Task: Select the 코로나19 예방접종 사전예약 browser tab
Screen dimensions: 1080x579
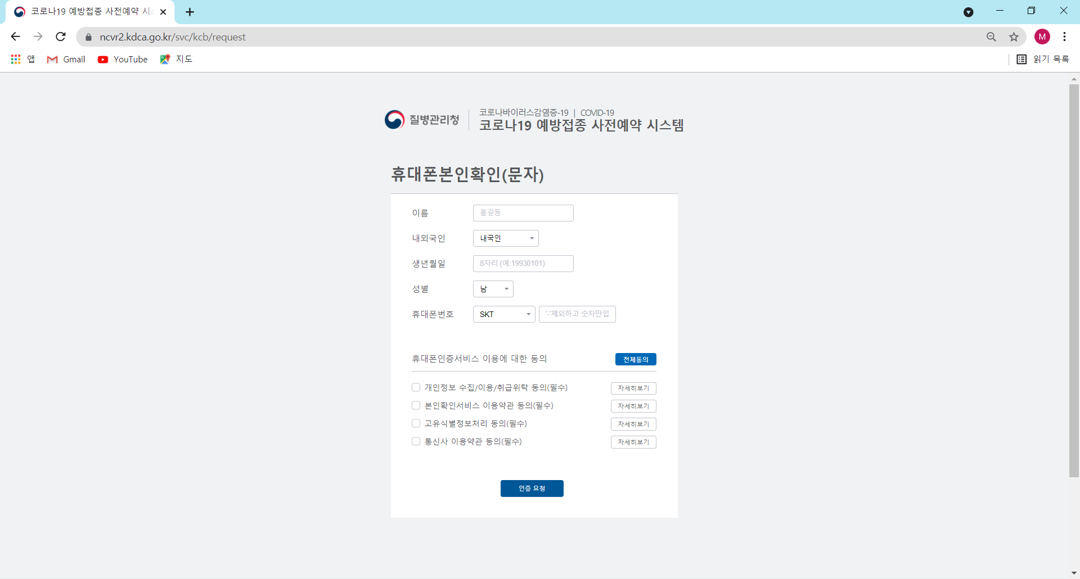Action: pos(88,12)
